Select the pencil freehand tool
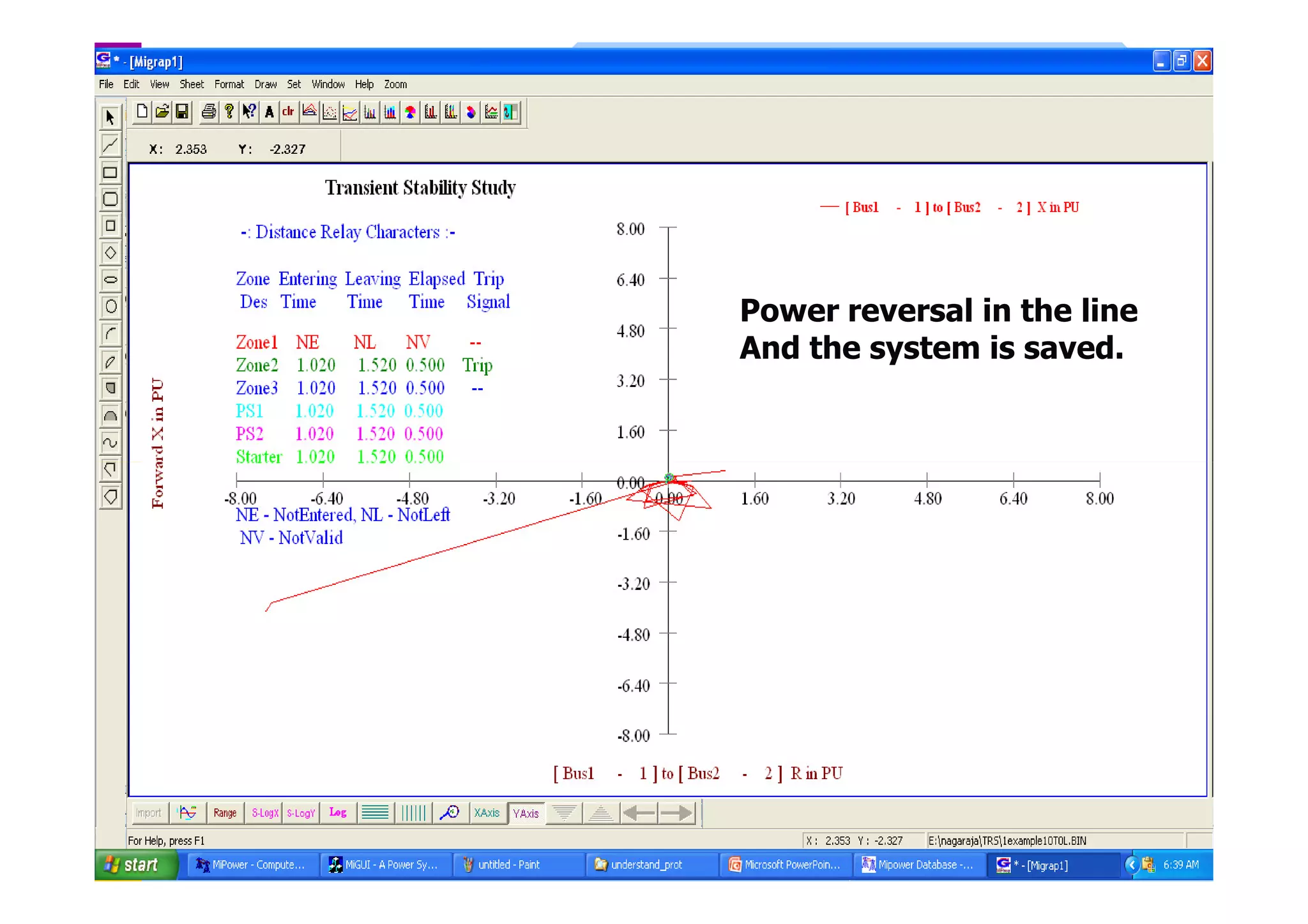The width and height of the screenshot is (1308, 924). [110, 361]
